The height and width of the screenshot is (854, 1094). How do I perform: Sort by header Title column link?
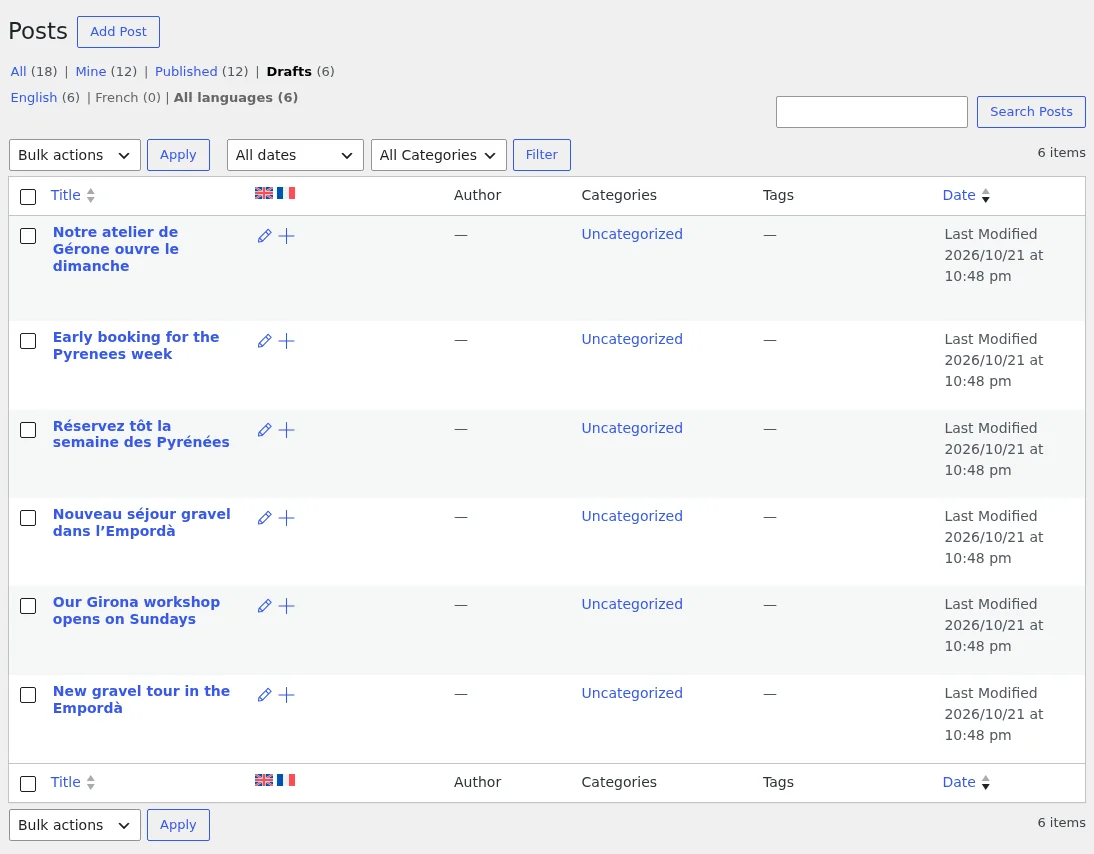click(66, 195)
